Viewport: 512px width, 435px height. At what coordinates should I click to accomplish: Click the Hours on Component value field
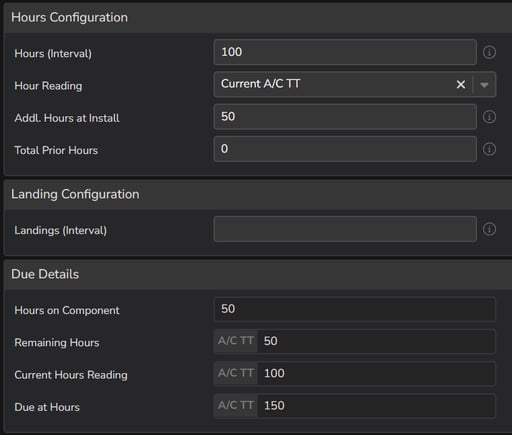355,309
